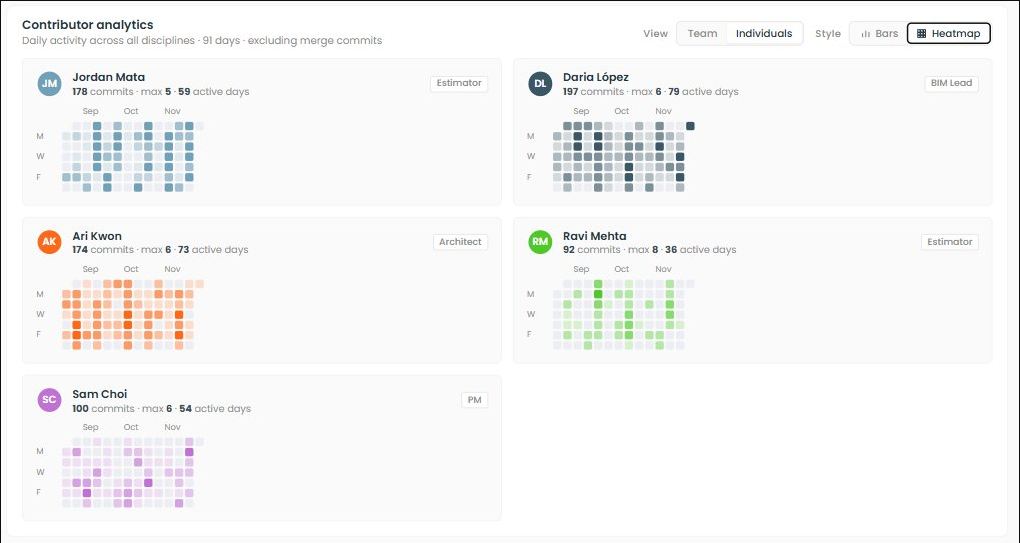Screen dimensions: 1020x543
Task: Click Sep label on Jordan Mata heatmap
Action: [x=90, y=111]
